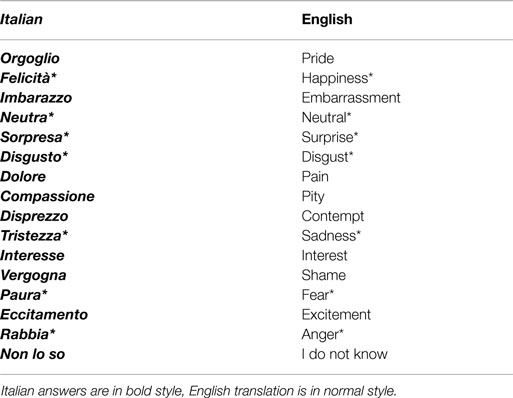Click the Italian column header

[x=21, y=19]
